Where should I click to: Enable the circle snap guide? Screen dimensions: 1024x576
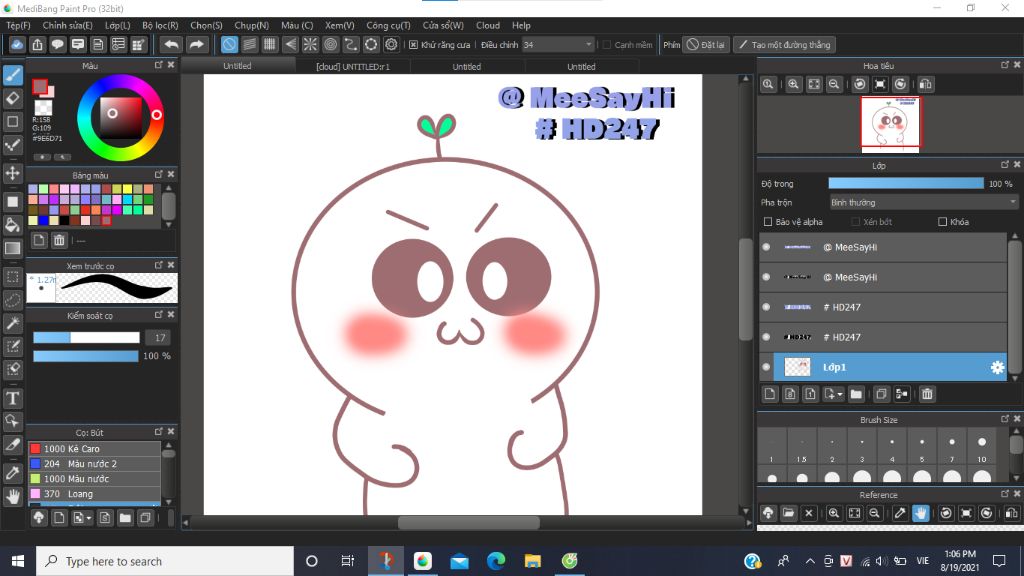pos(330,44)
